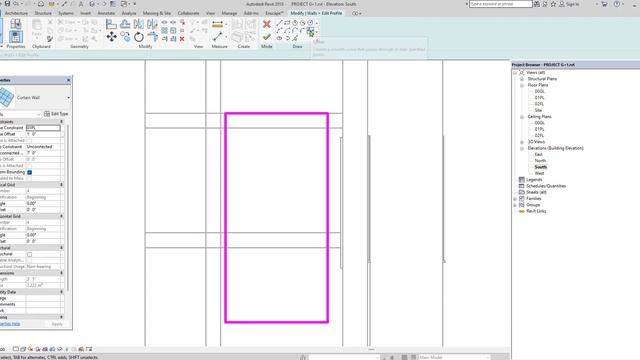Click the Aligned Dimension icon in Measure panel
This screenshot has height=360, width=640.
(x=218, y=24)
